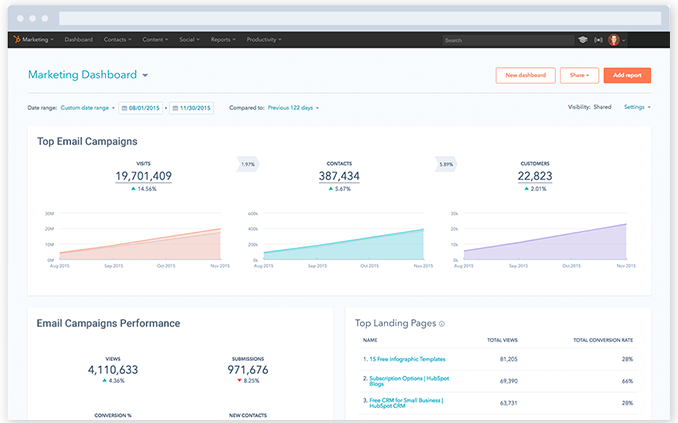Expand the Content menu
Image resolution: width=678 pixels, height=423 pixels.
click(155, 39)
